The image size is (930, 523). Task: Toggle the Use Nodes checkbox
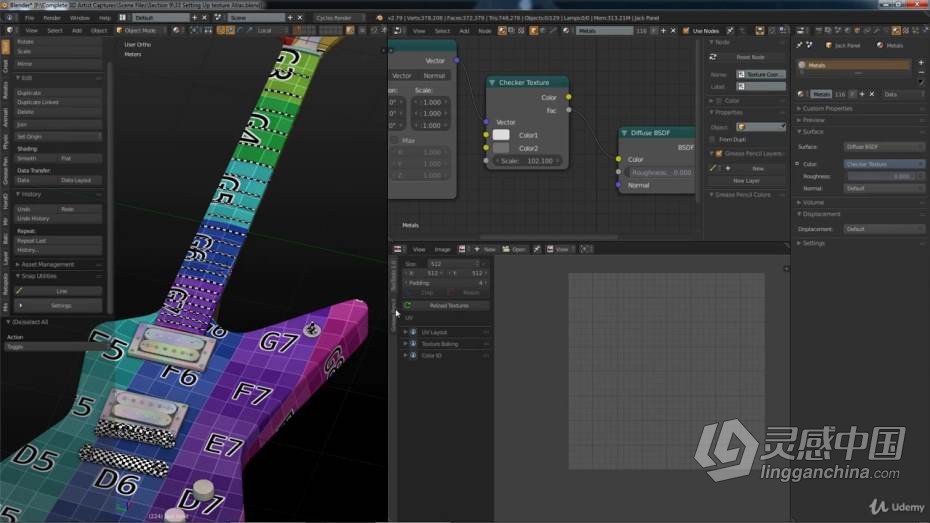tap(686, 31)
